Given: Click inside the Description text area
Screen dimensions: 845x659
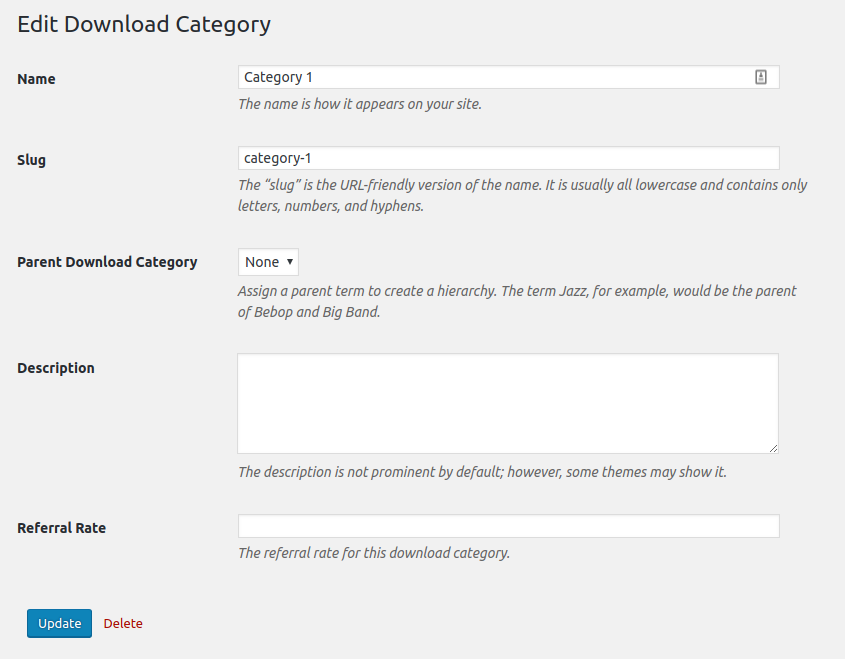Looking at the screenshot, I should click(x=508, y=404).
